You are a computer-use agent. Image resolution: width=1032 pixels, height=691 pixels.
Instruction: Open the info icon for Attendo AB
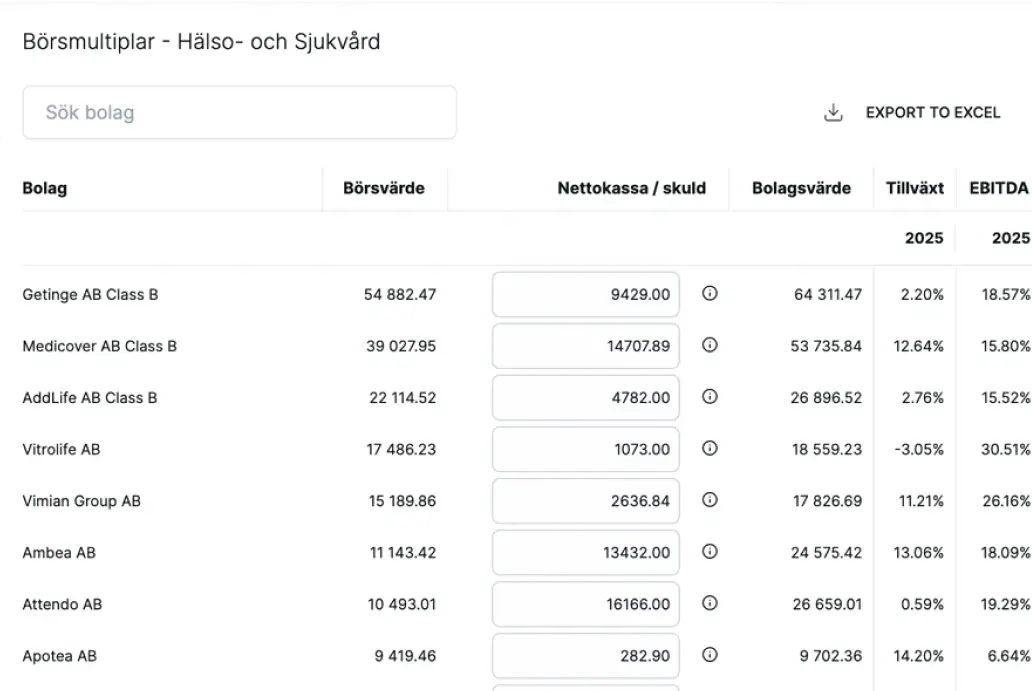pos(710,603)
